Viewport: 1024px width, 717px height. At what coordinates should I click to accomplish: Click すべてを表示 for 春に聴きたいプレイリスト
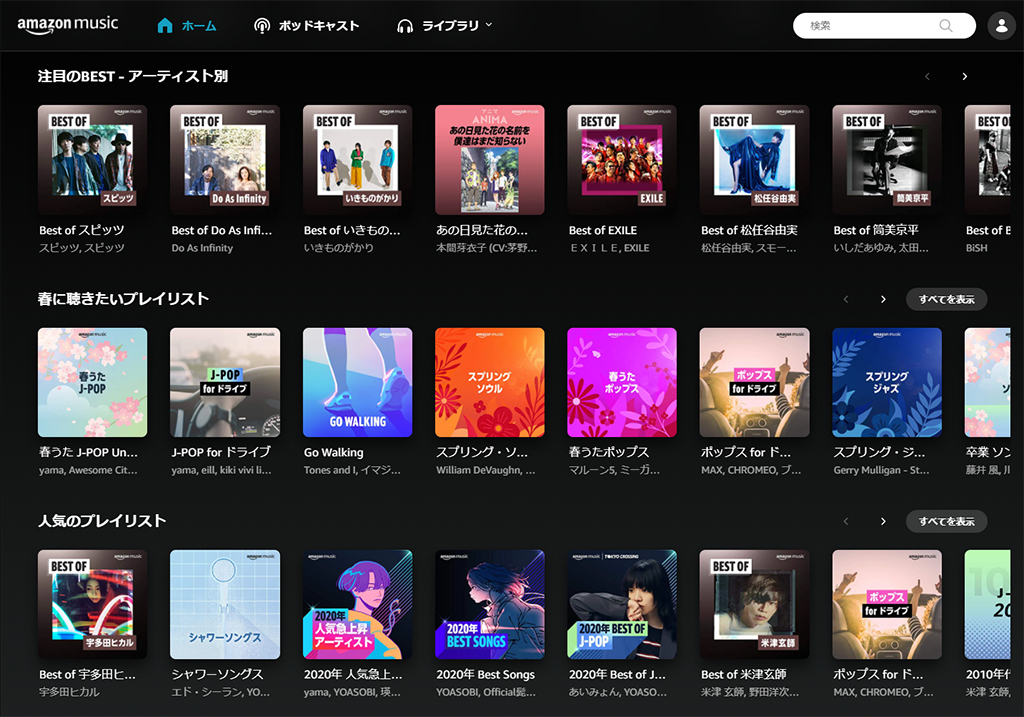click(x=946, y=299)
